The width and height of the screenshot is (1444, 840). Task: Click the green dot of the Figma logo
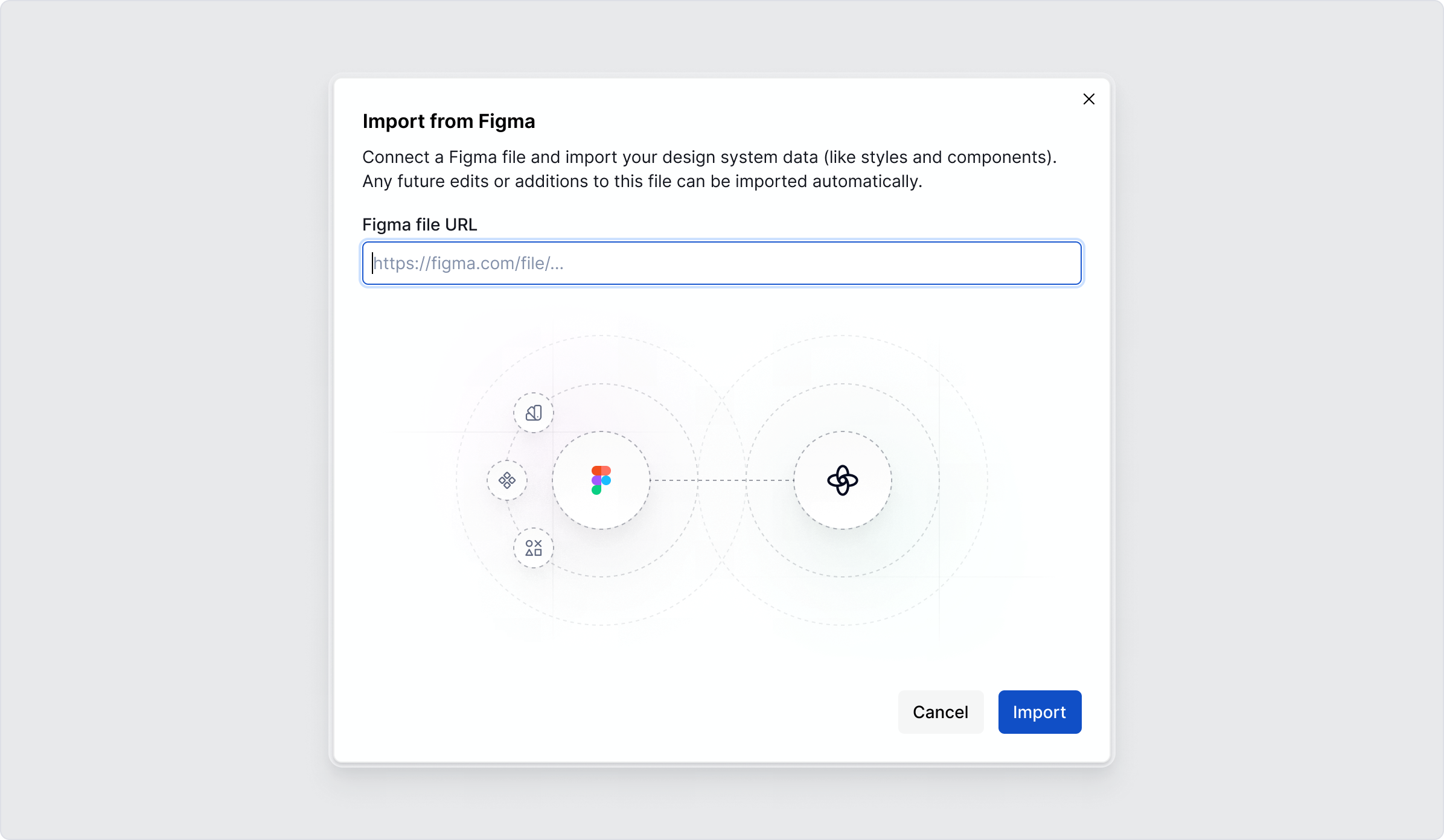tap(598, 490)
